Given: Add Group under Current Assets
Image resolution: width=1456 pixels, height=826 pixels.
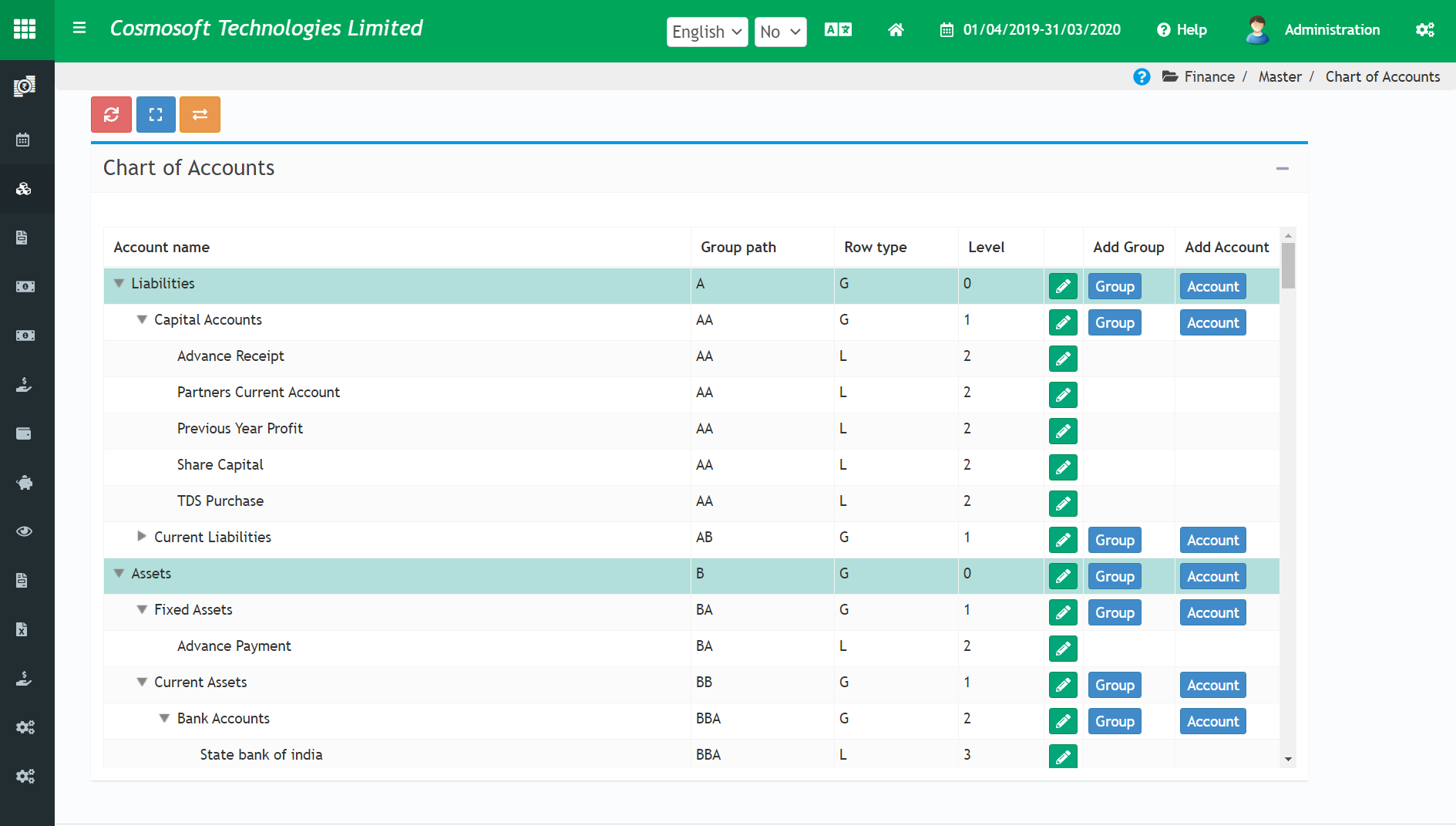Looking at the screenshot, I should click(1115, 685).
